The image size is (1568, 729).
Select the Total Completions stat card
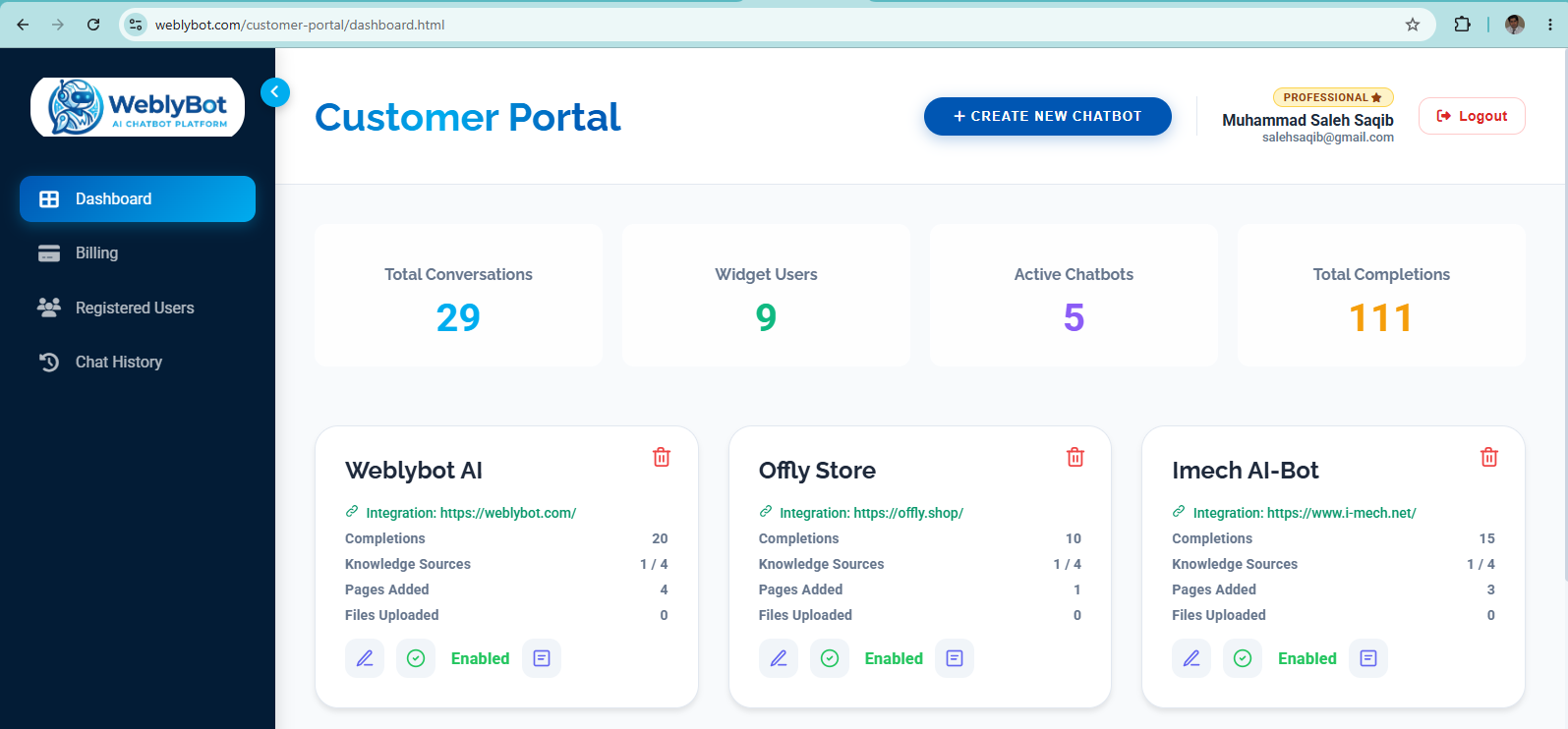pyautogui.click(x=1381, y=296)
